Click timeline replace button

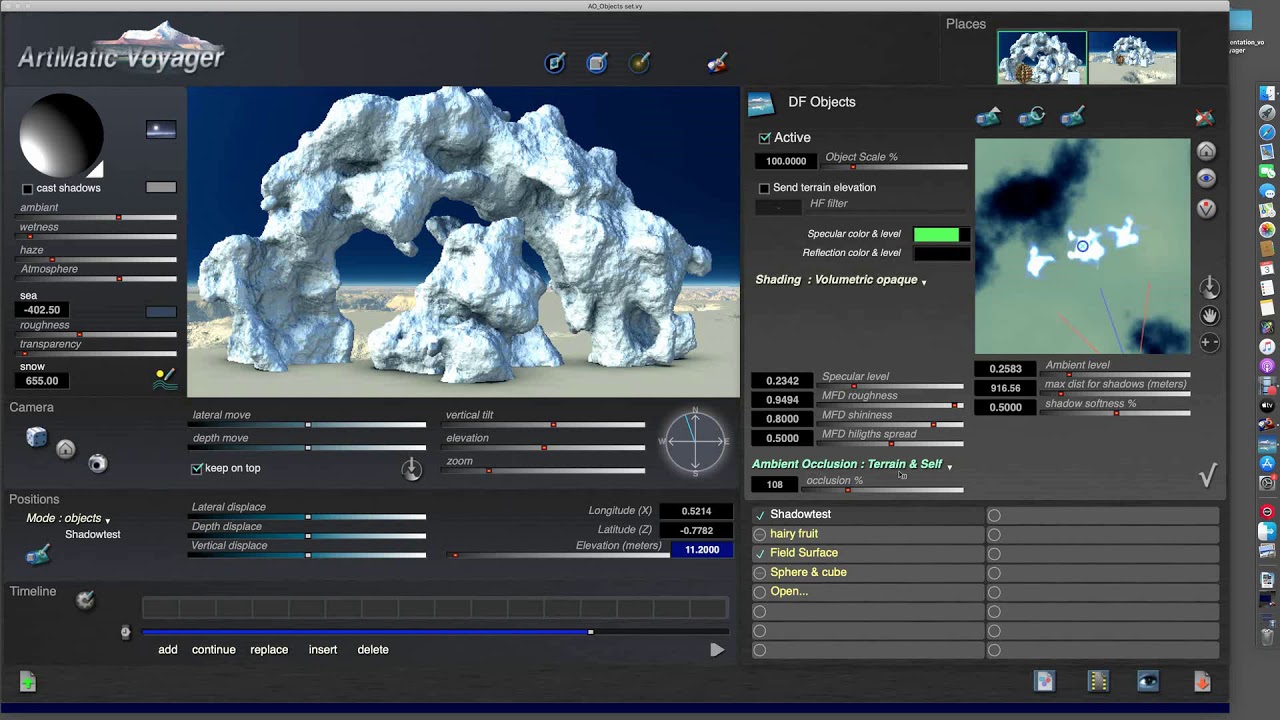pyautogui.click(x=269, y=650)
